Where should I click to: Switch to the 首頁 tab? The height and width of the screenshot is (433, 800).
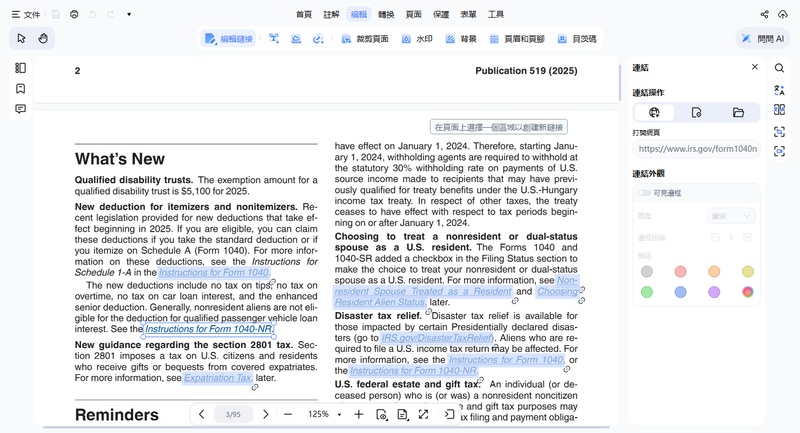(x=304, y=14)
